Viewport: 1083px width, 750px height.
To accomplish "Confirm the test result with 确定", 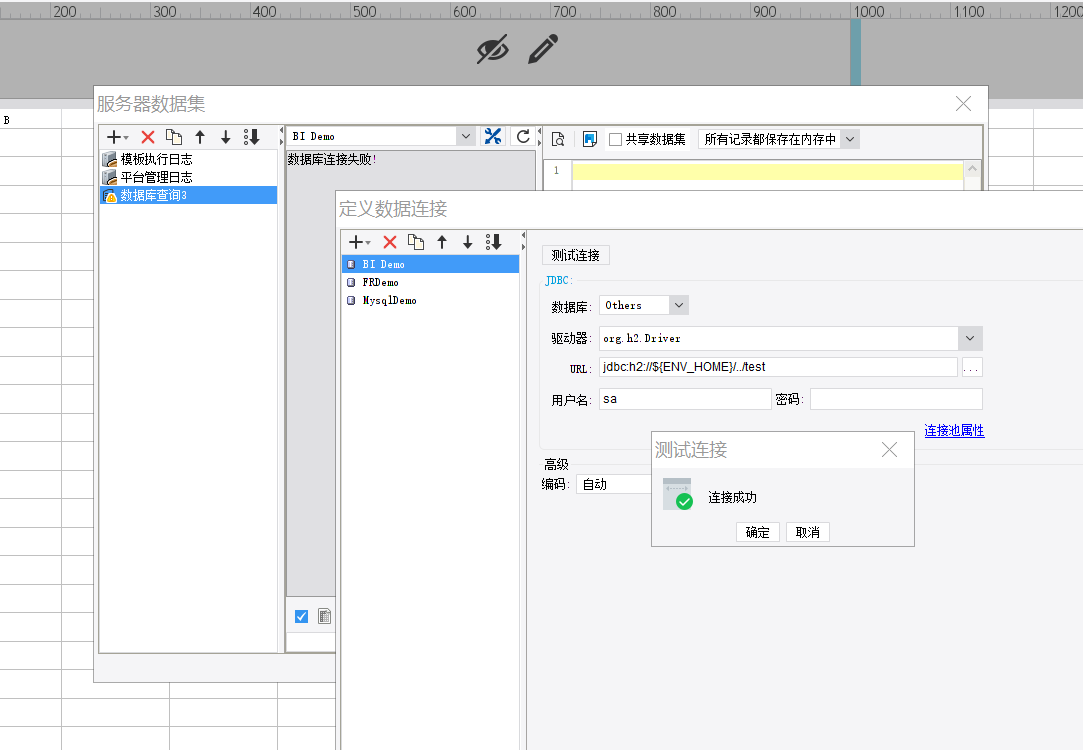I will pyautogui.click(x=758, y=532).
